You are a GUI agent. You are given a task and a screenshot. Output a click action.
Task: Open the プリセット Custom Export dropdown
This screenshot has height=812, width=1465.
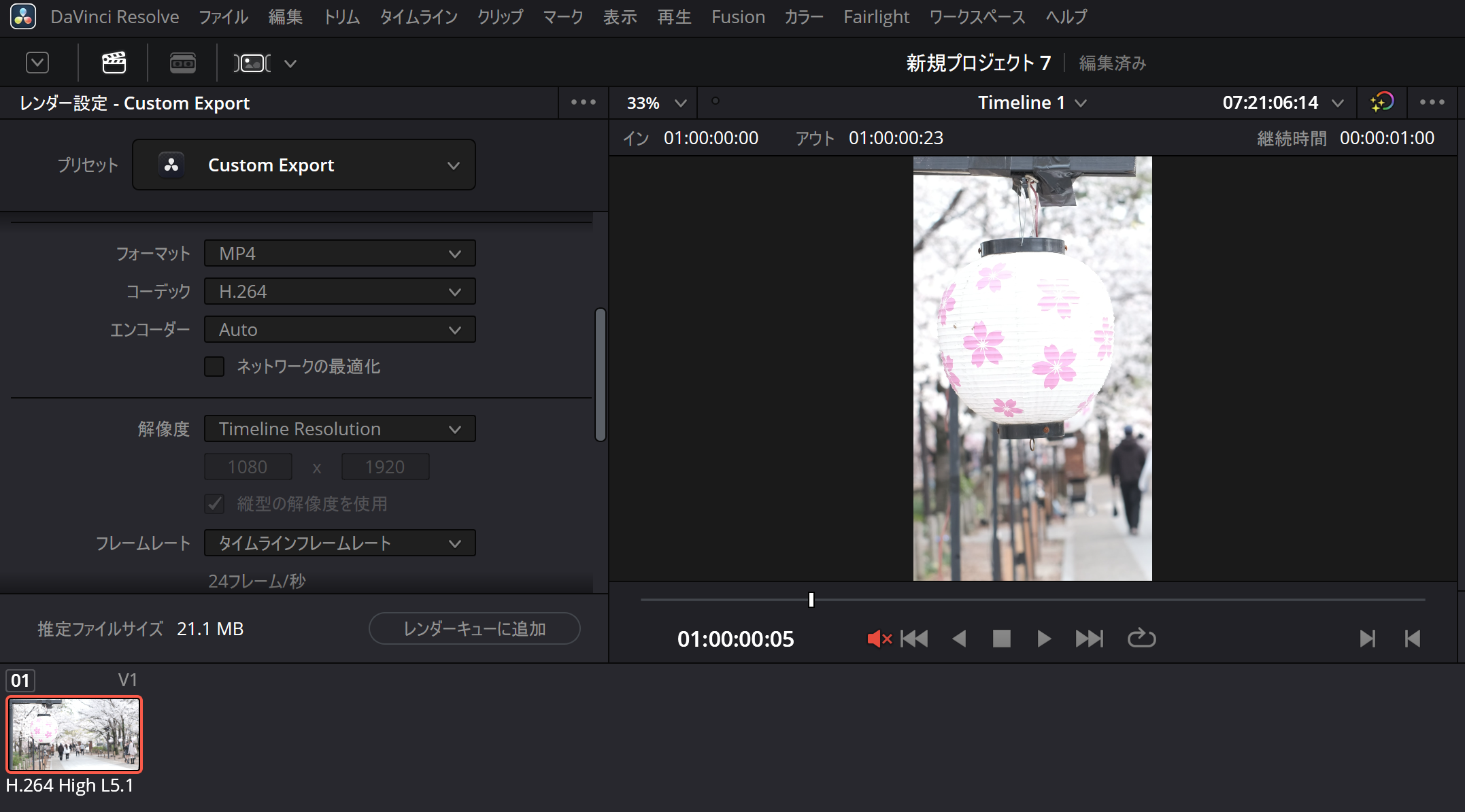click(304, 165)
